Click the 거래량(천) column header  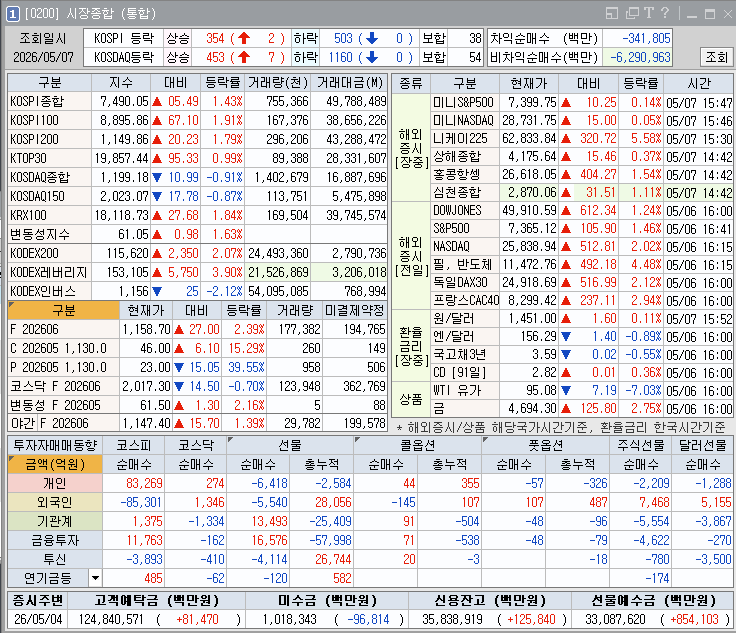278,83
